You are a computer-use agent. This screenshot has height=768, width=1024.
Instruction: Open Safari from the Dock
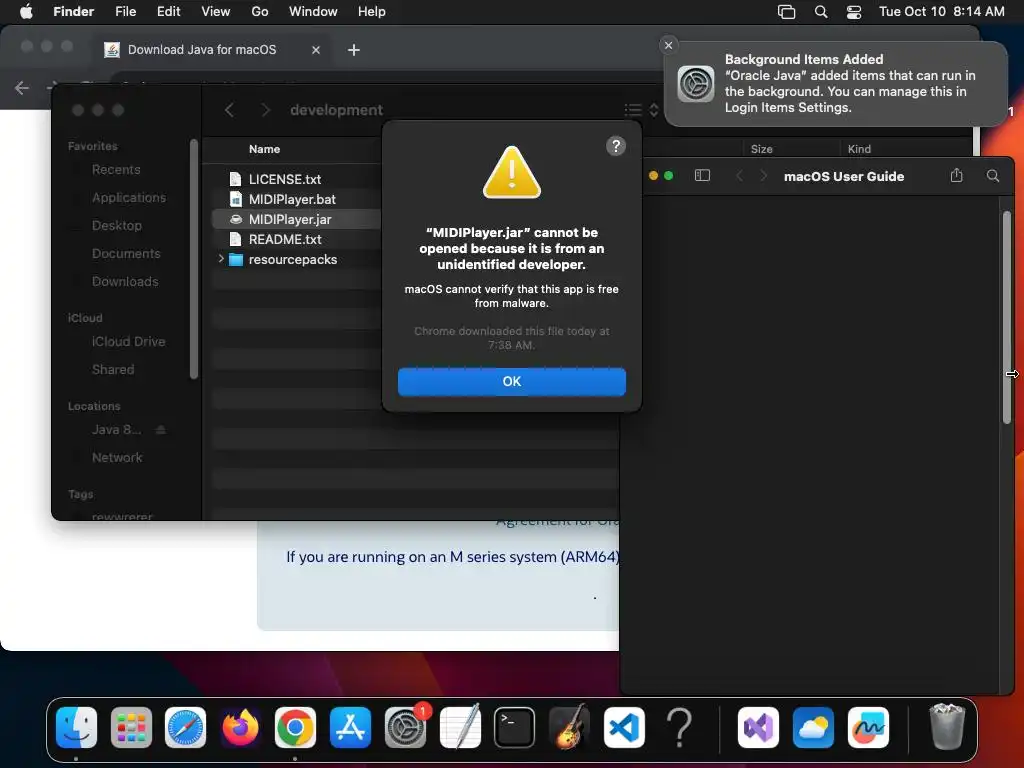pyautogui.click(x=185, y=727)
